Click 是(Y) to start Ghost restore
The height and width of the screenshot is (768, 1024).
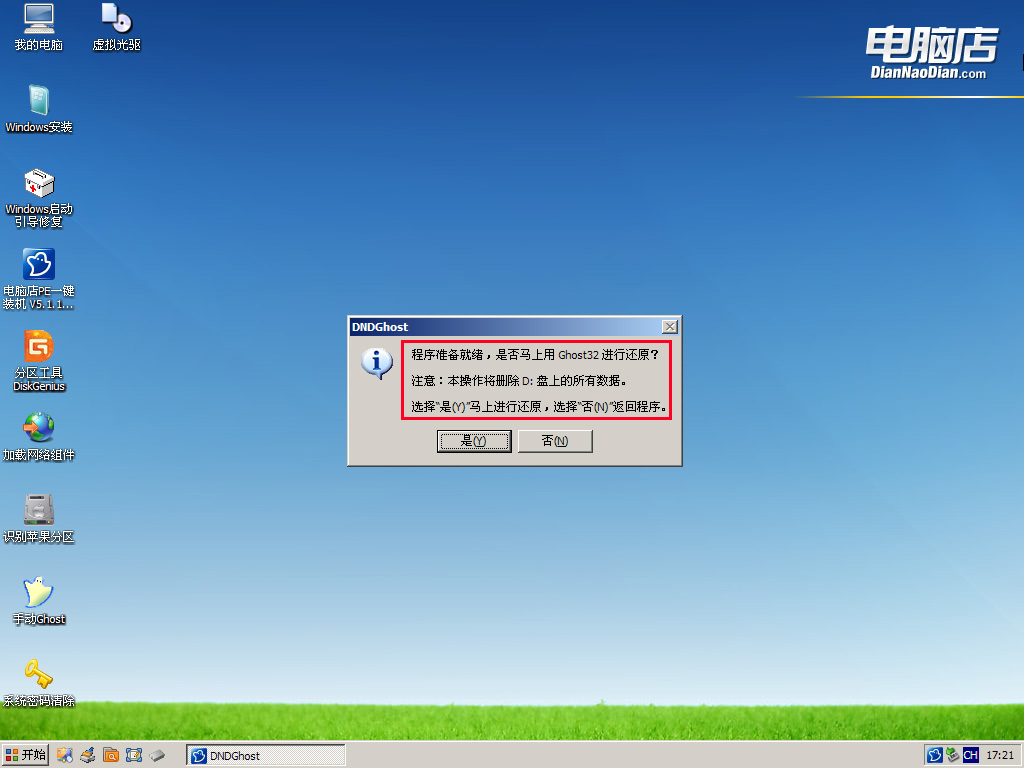474,441
